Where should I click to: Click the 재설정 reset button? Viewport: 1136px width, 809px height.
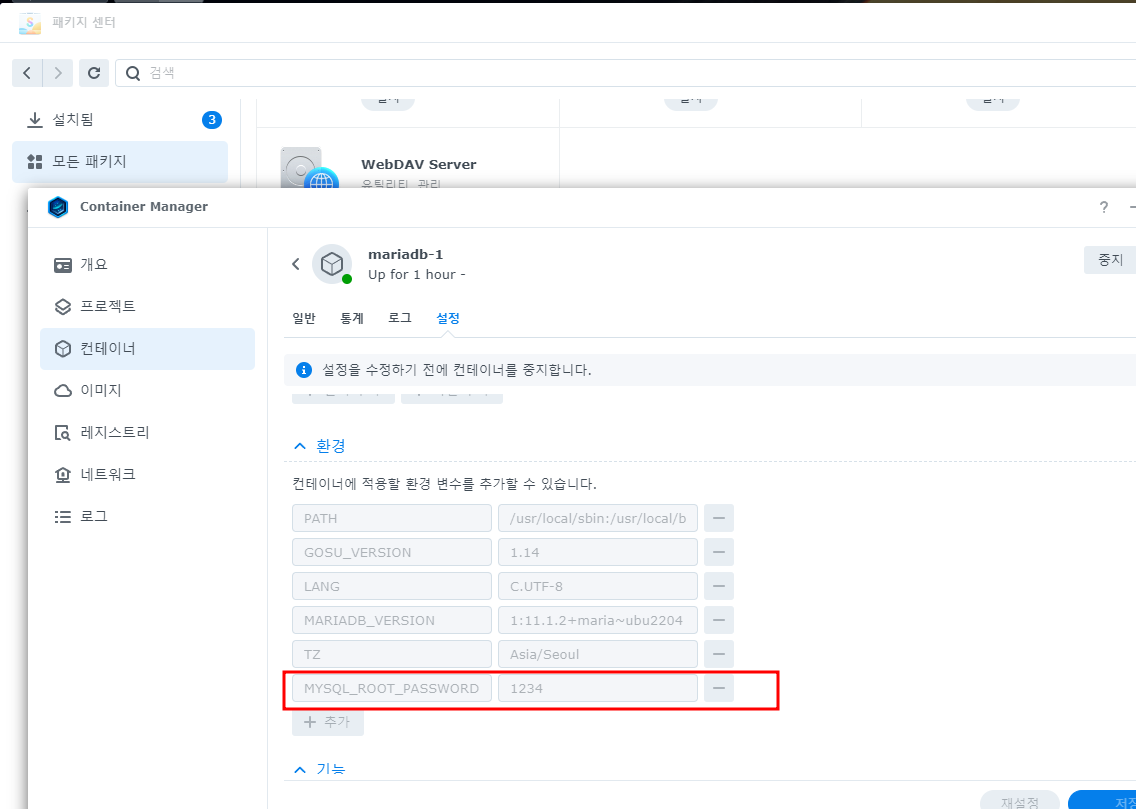click(1020, 802)
